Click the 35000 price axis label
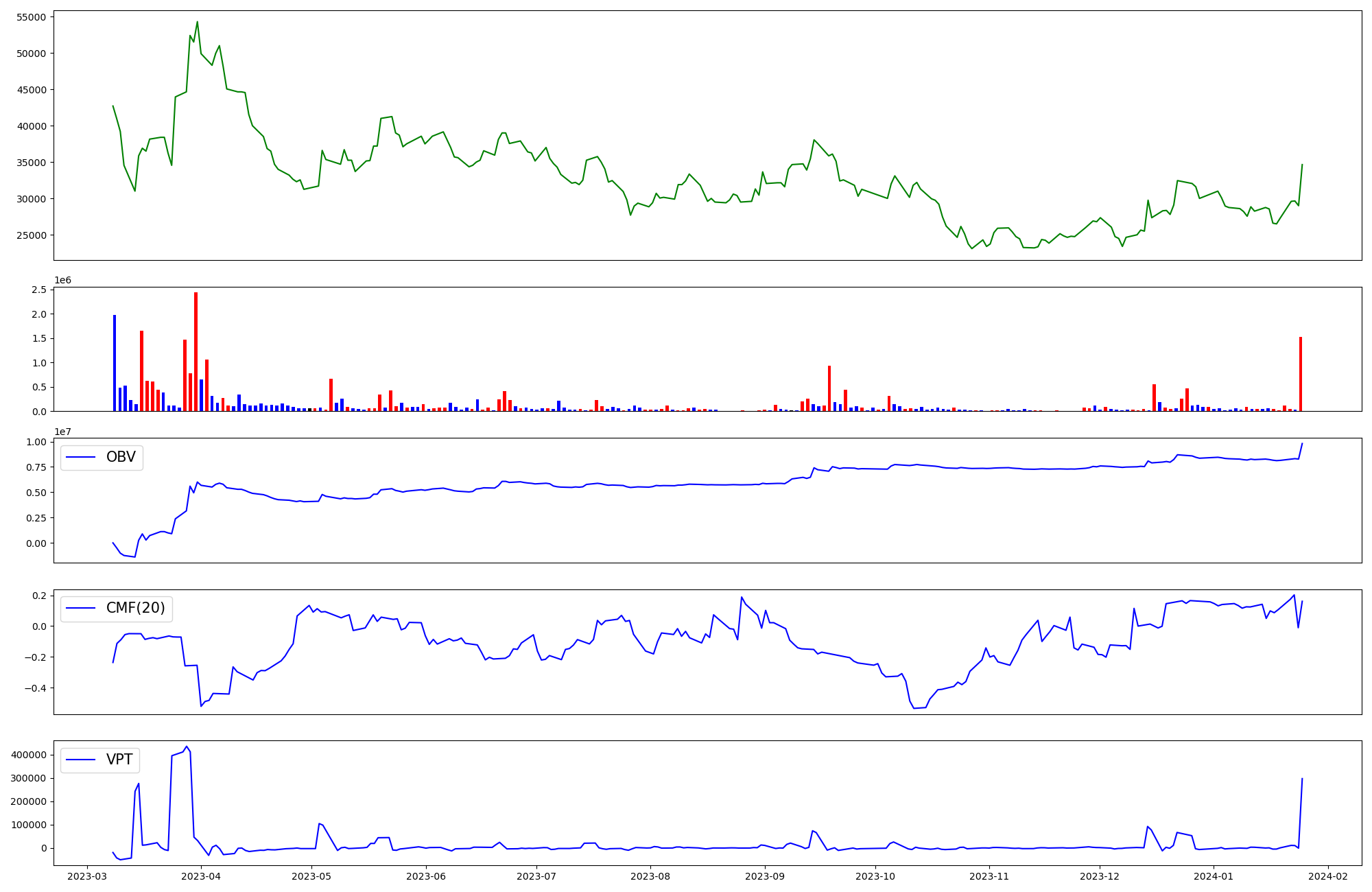Screen dimensions: 1372x892 [x=30, y=163]
